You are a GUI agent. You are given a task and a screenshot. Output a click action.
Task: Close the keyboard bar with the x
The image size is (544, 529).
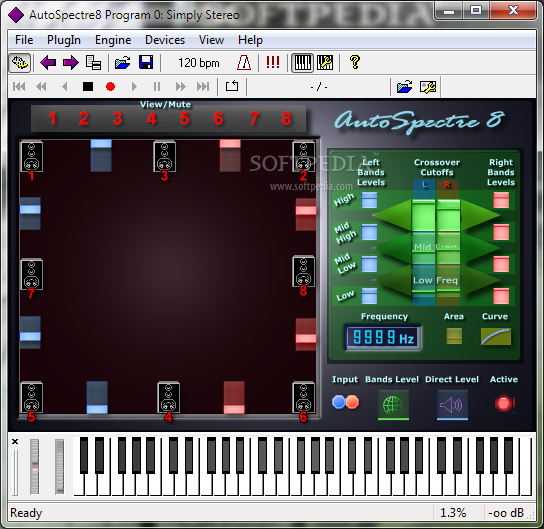(x=15, y=441)
